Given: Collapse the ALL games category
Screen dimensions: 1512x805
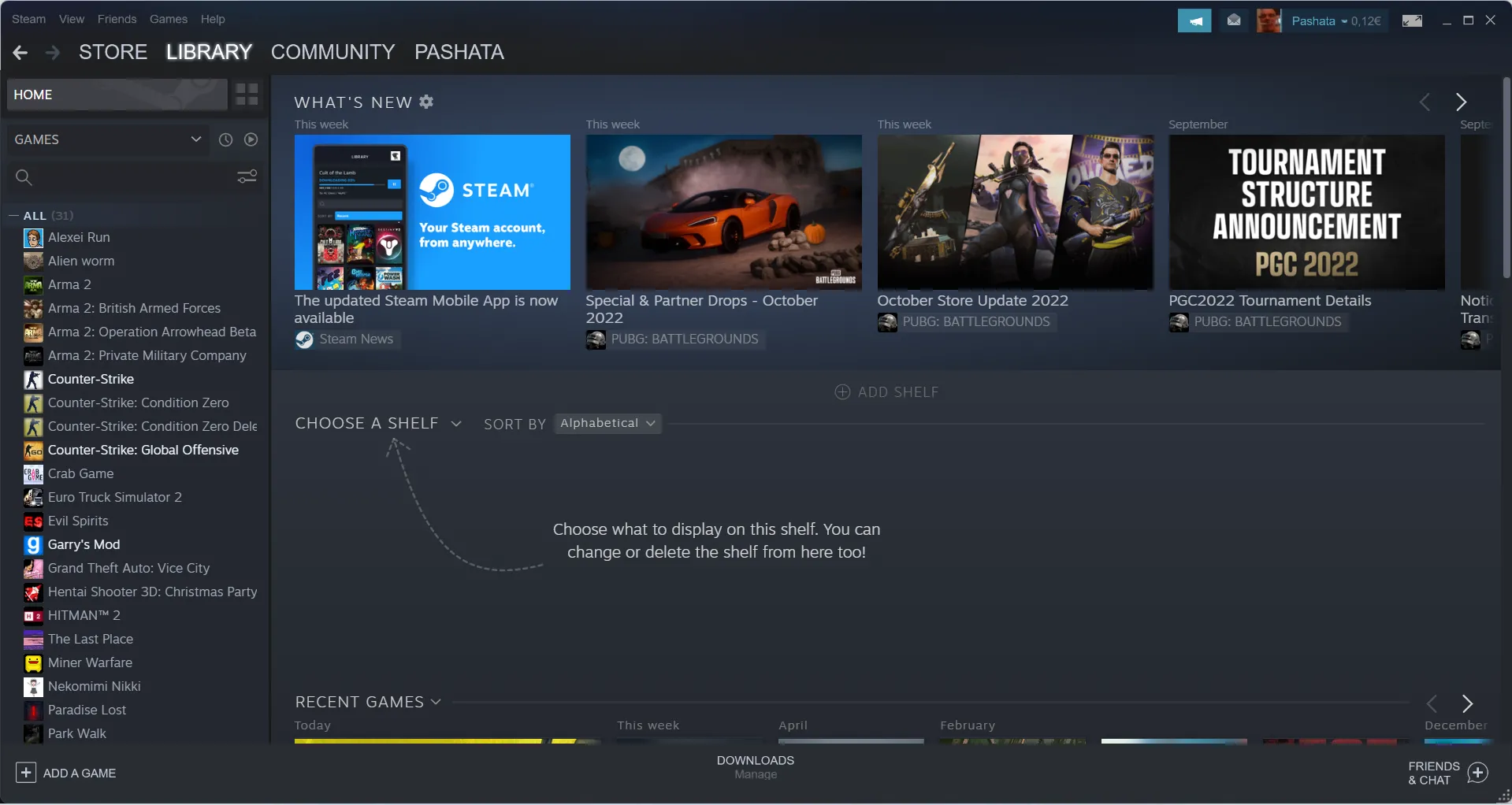Looking at the screenshot, I should point(13,216).
